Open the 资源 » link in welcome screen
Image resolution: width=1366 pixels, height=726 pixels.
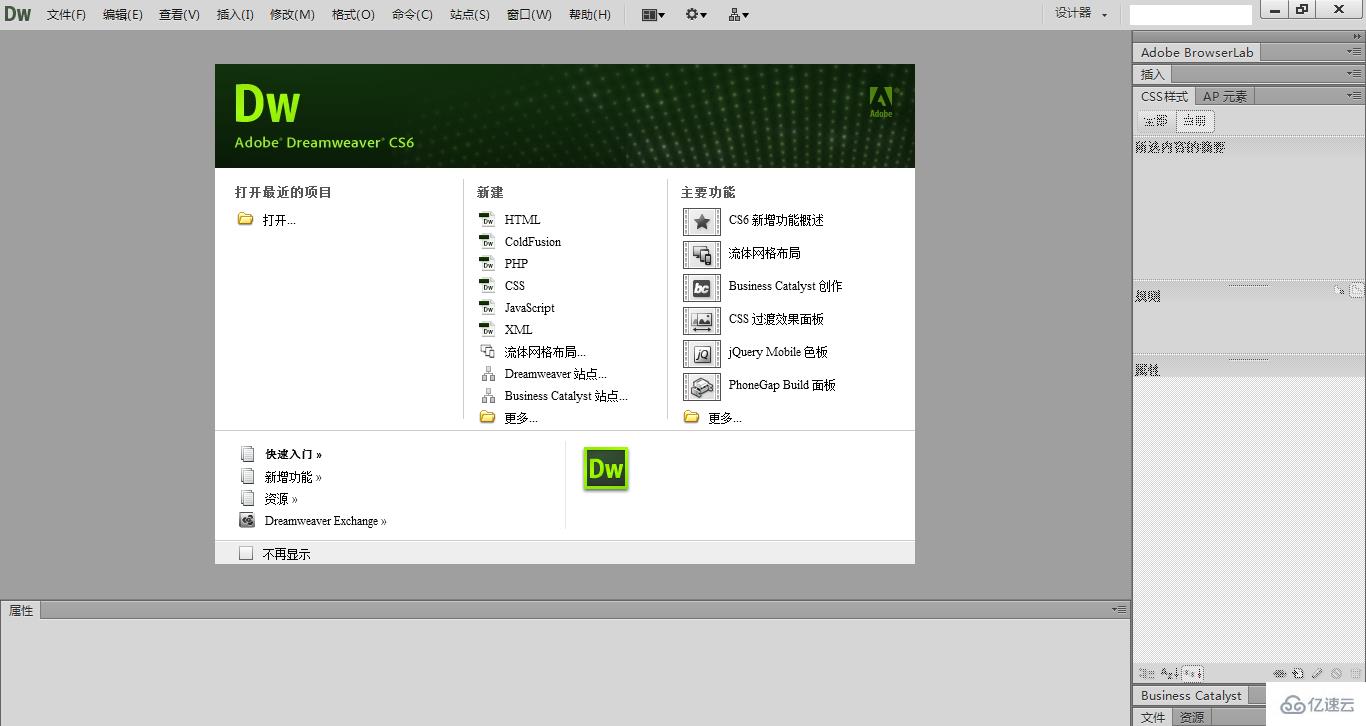[281, 499]
